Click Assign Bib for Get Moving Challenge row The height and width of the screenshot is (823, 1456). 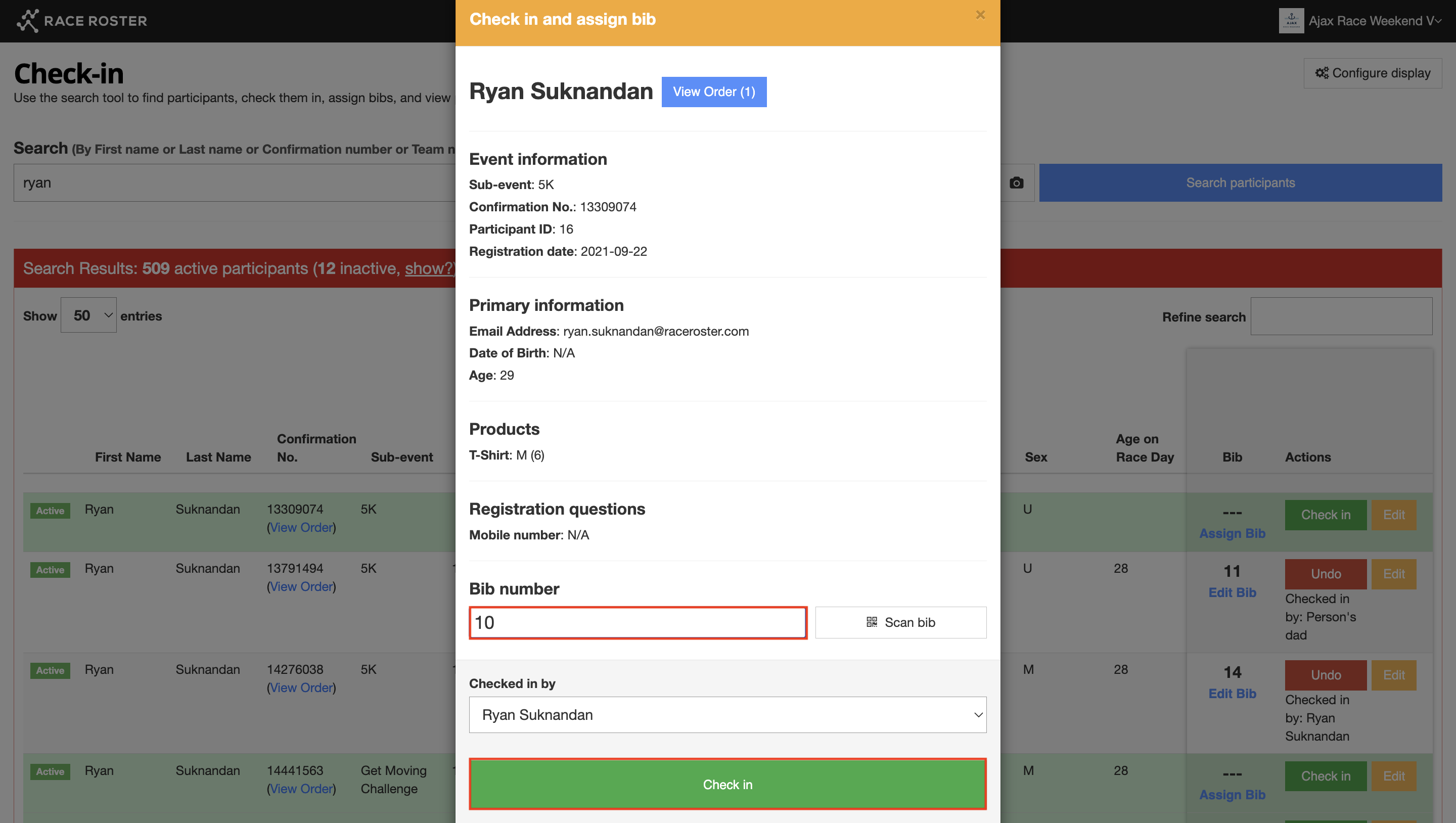pyautogui.click(x=1232, y=795)
